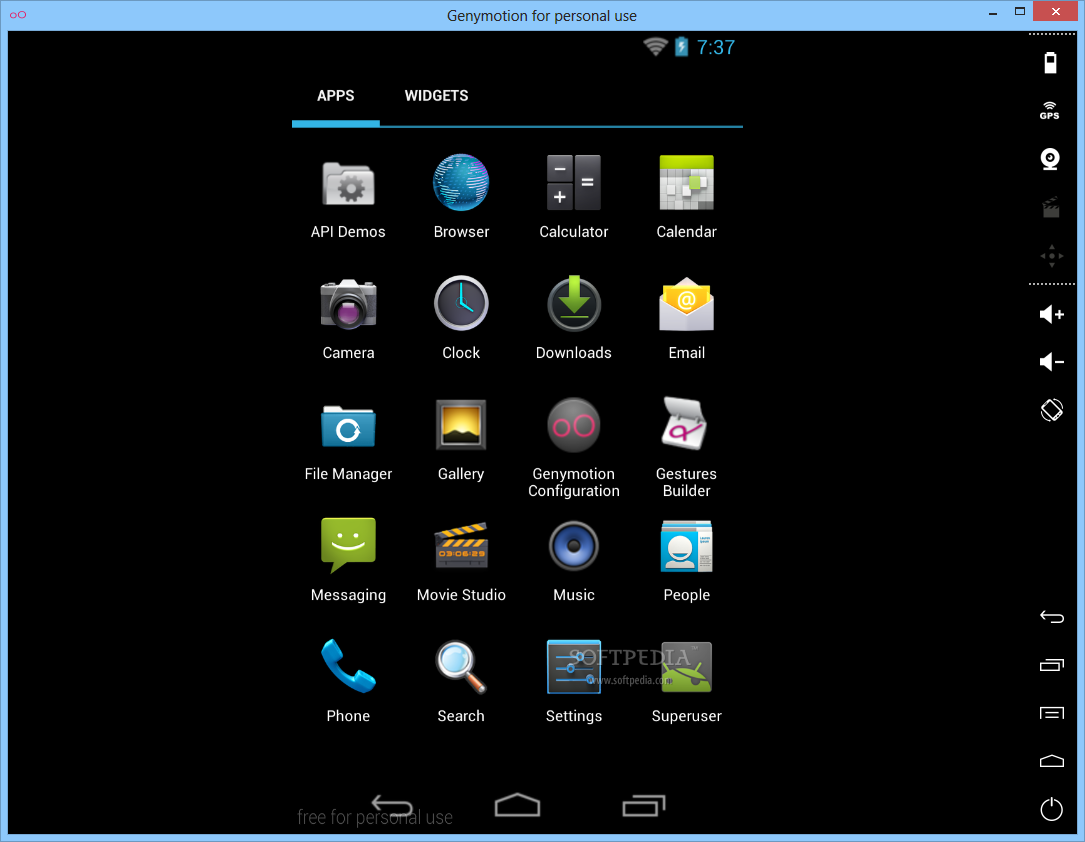Image resolution: width=1085 pixels, height=842 pixels.
Task: Click the 7:37 clock in status bar
Action: click(x=715, y=47)
